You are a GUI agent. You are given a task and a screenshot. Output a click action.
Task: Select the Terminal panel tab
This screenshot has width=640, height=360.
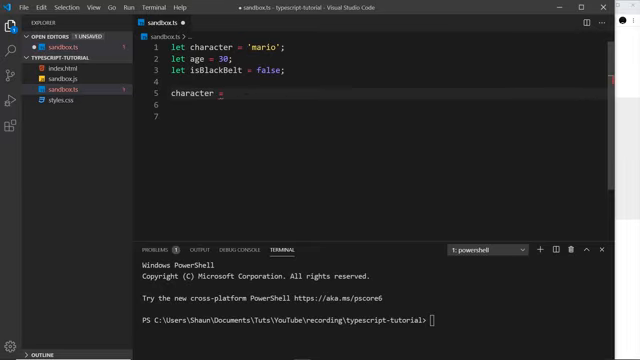click(x=282, y=250)
